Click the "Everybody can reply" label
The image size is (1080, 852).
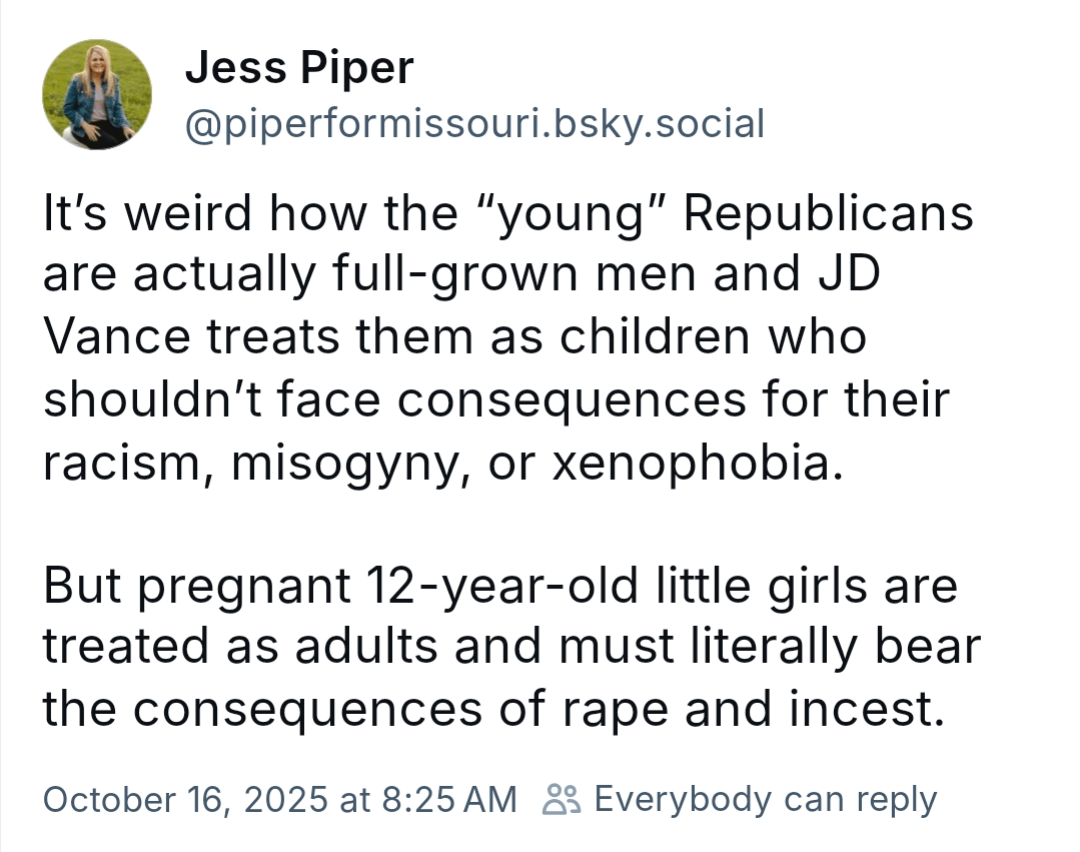(x=765, y=799)
